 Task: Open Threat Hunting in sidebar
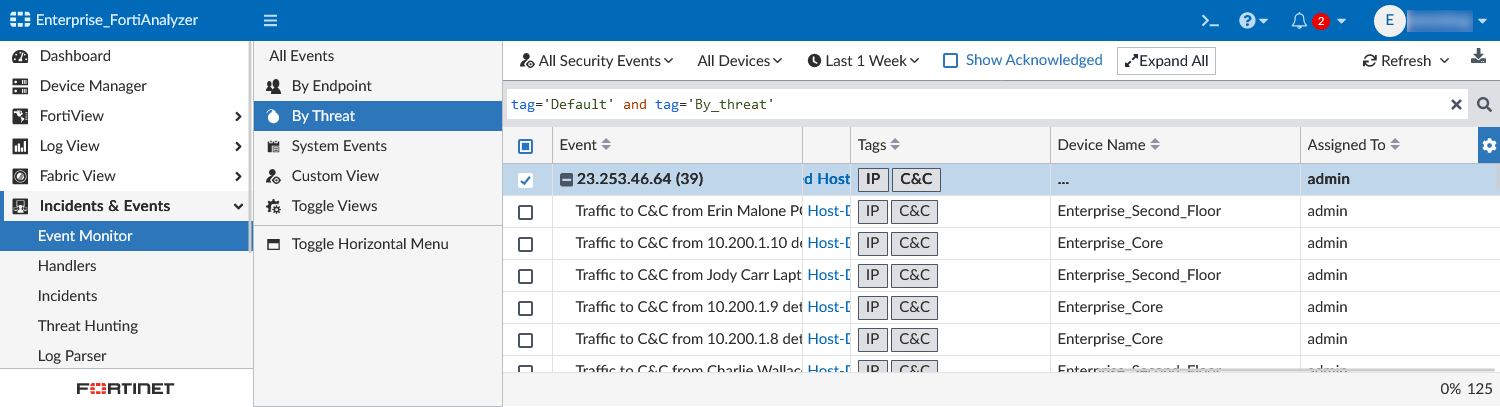click(88, 326)
